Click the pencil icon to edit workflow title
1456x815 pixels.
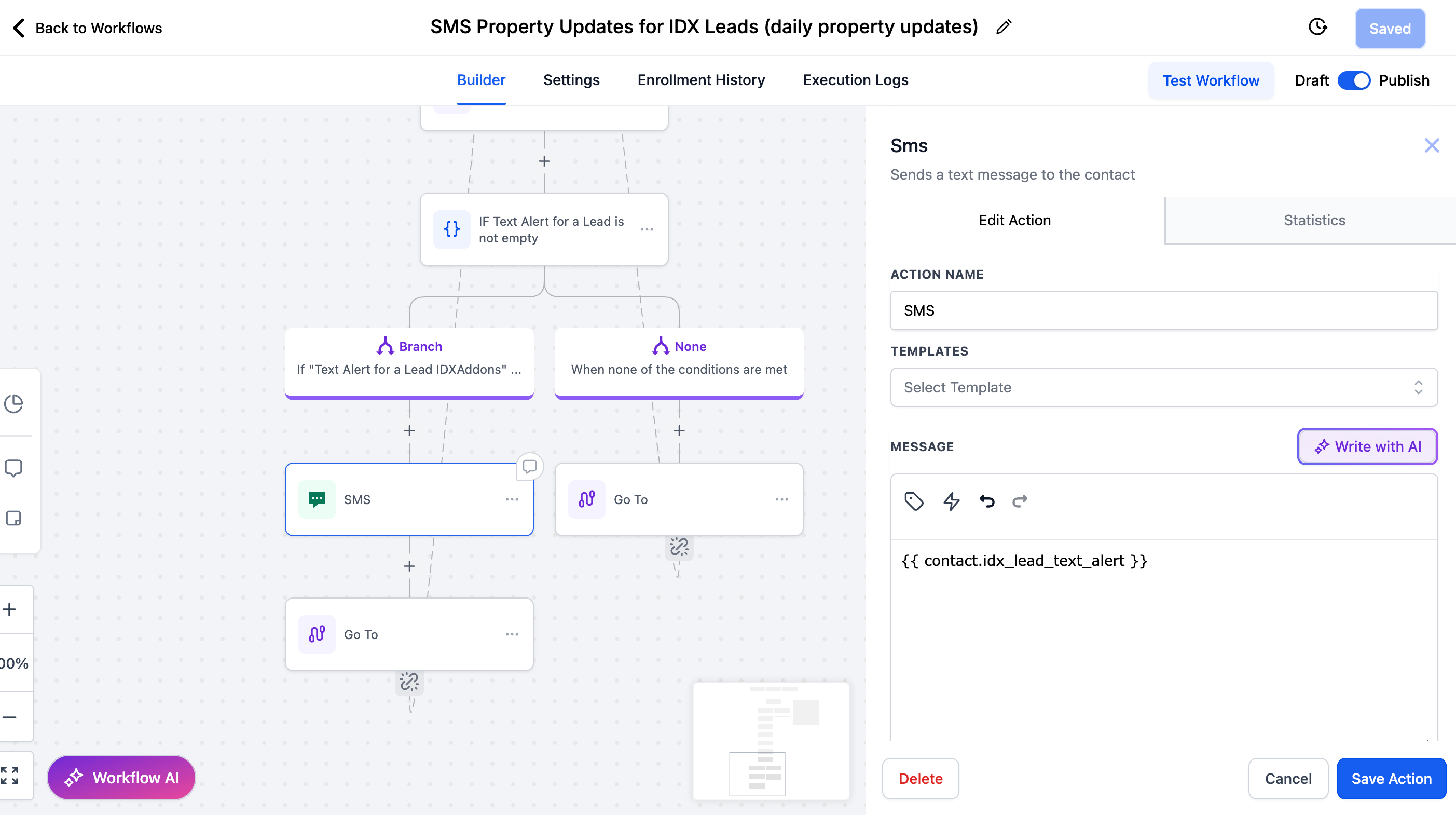coord(1004,27)
